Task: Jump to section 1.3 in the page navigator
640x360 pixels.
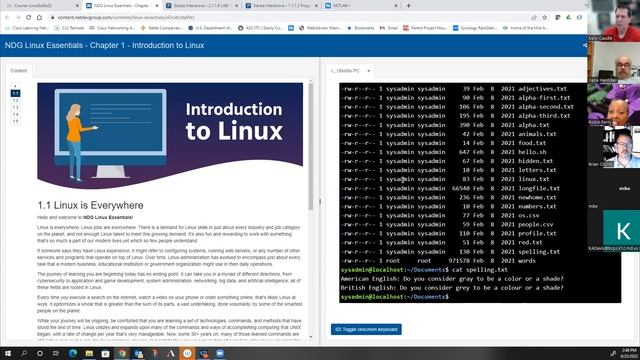Action: coord(15,107)
